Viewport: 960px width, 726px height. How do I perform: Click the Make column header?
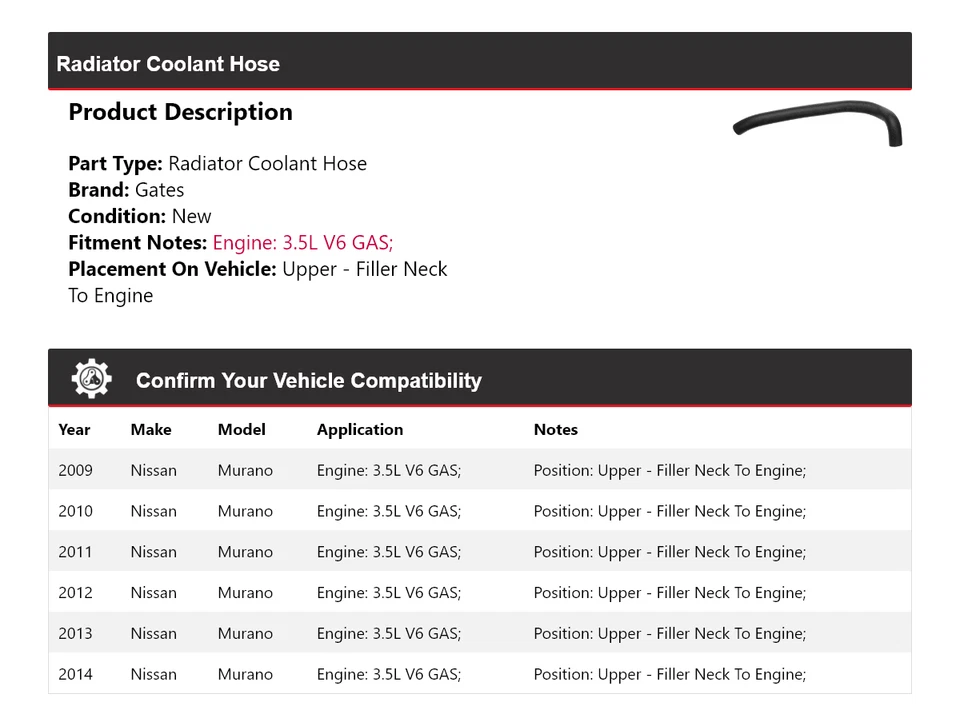click(x=151, y=430)
